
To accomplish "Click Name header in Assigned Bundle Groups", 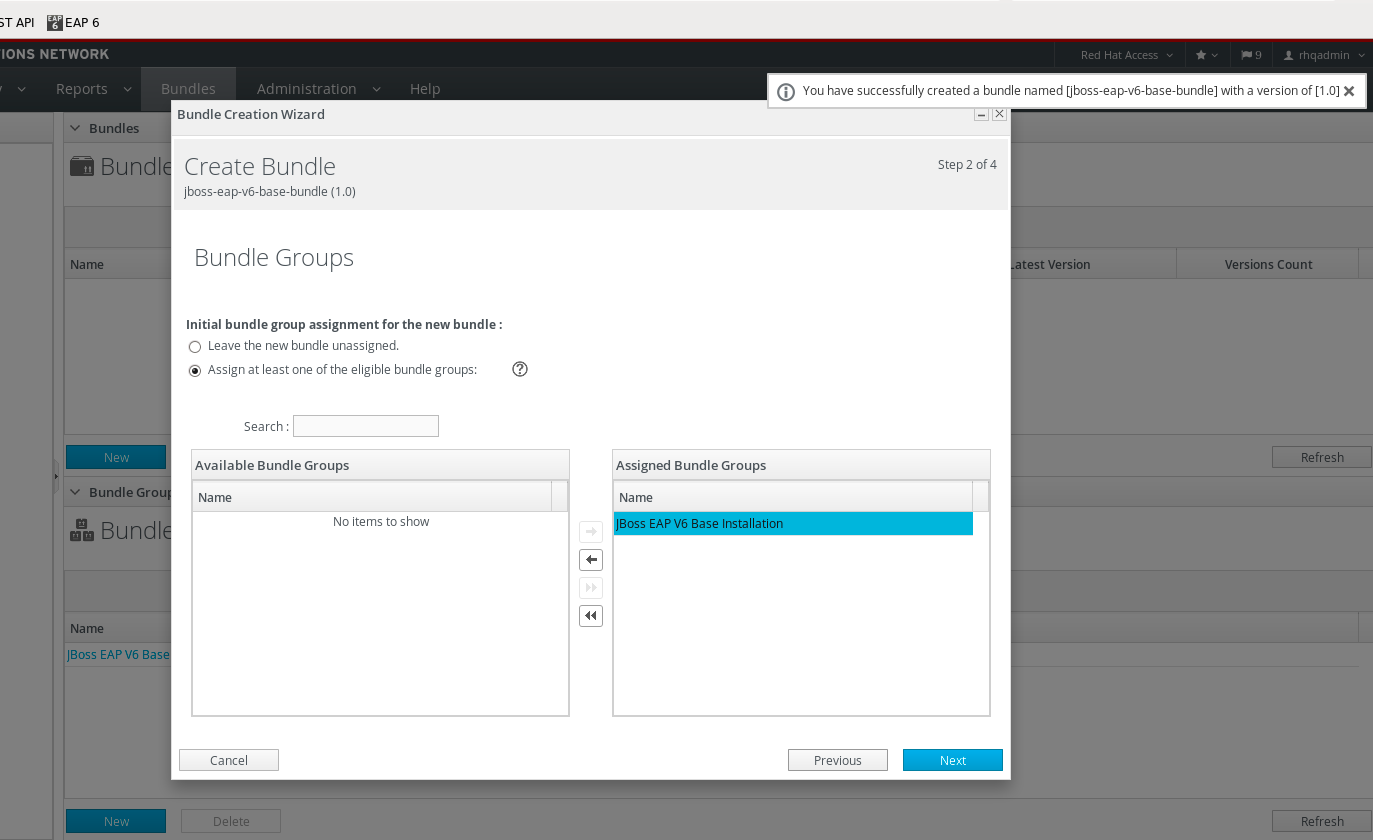I will click(x=793, y=497).
